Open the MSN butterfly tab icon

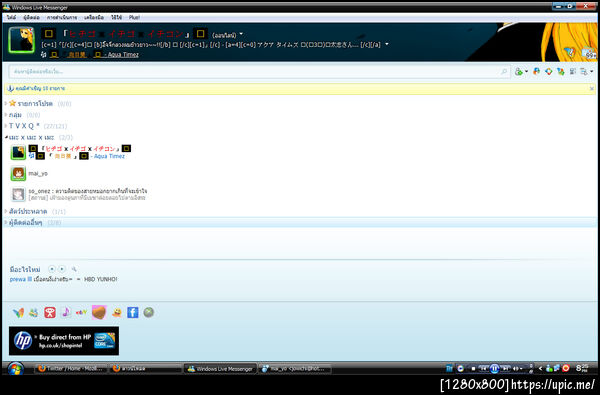pyautogui.click(x=18, y=312)
